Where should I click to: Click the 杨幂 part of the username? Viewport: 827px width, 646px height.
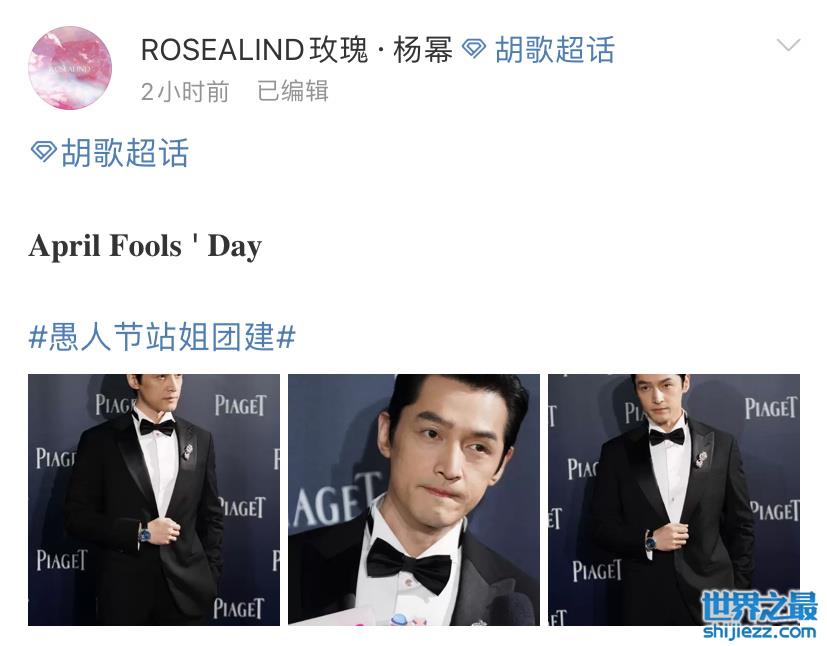423,50
